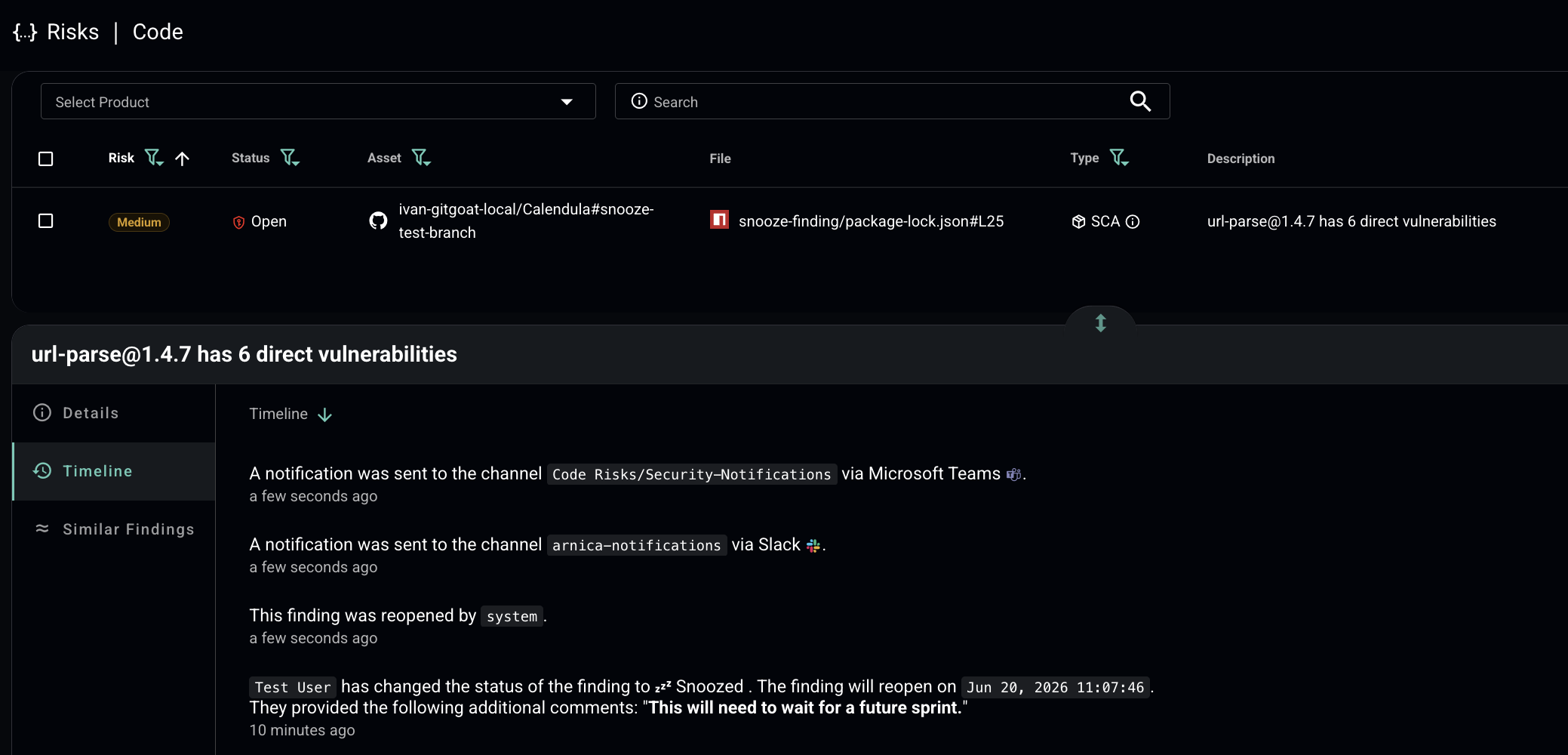Click the resize panel handle arrow icon

1101,323
